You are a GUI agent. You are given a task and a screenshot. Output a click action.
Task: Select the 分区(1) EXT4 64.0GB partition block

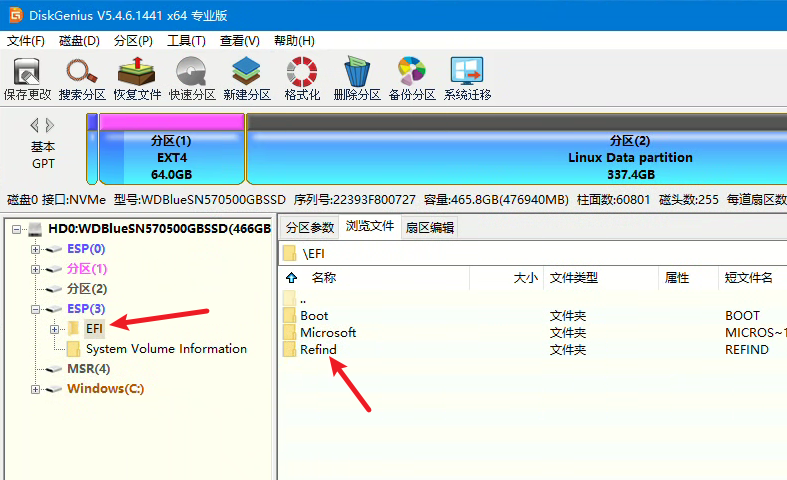(172, 149)
